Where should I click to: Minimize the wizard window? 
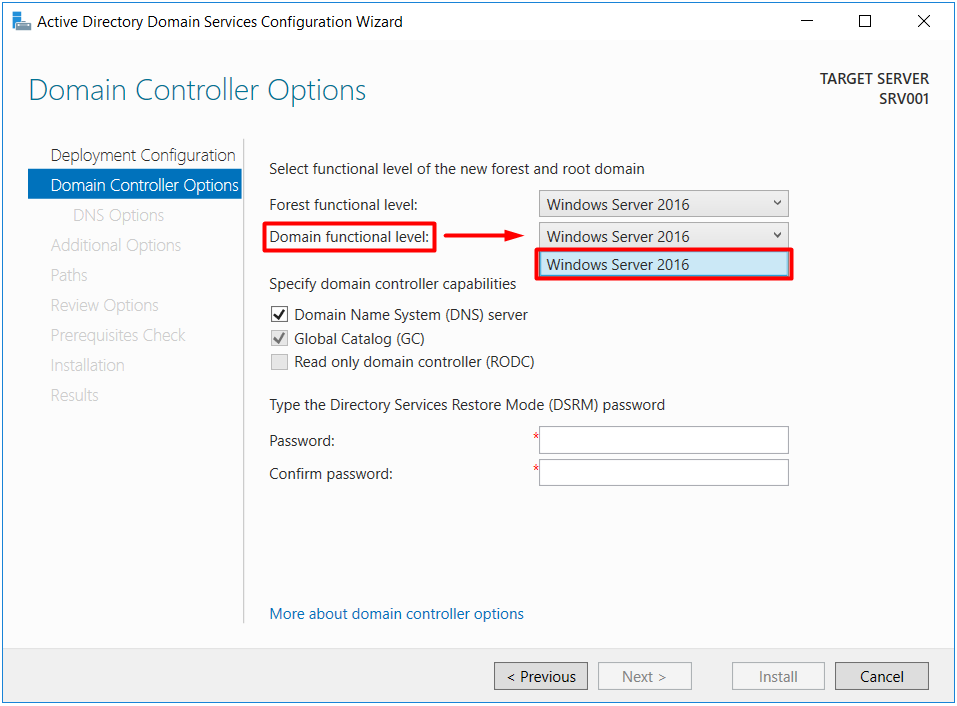[807, 21]
